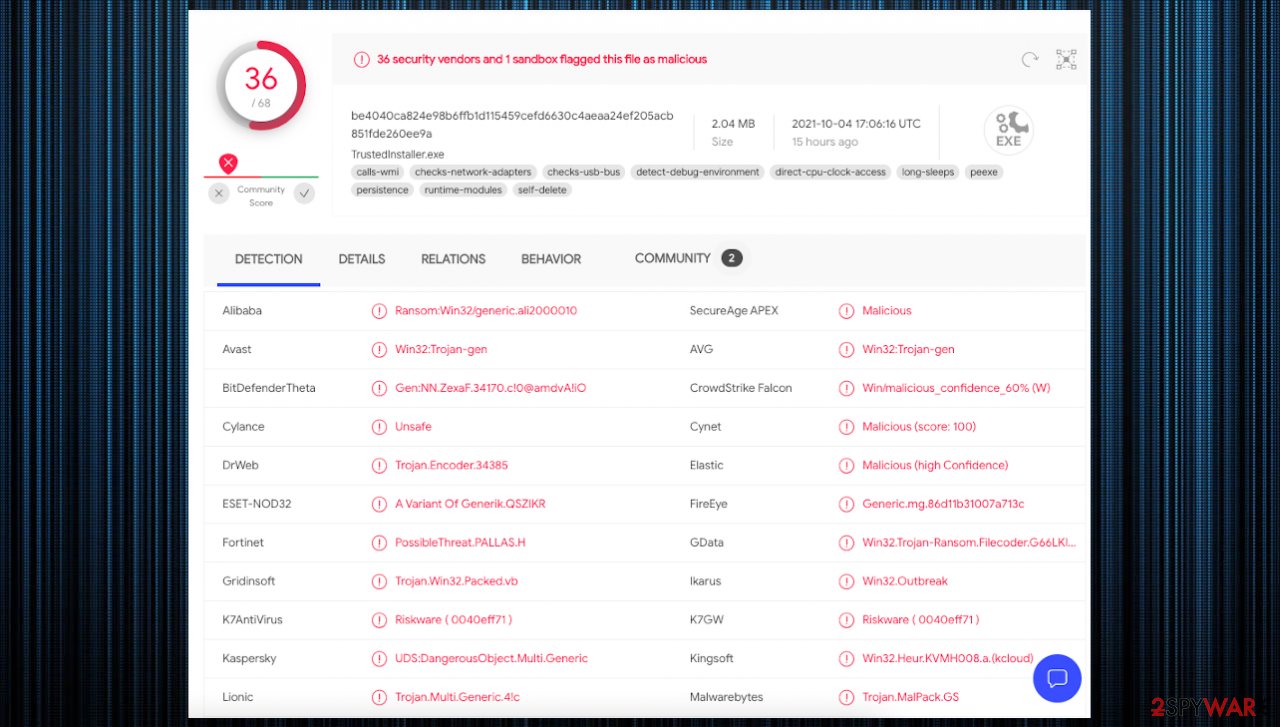Viewport: 1280px width, 727px height.
Task: Click the alert icon in Alibaba row
Action: tap(379, 311)
